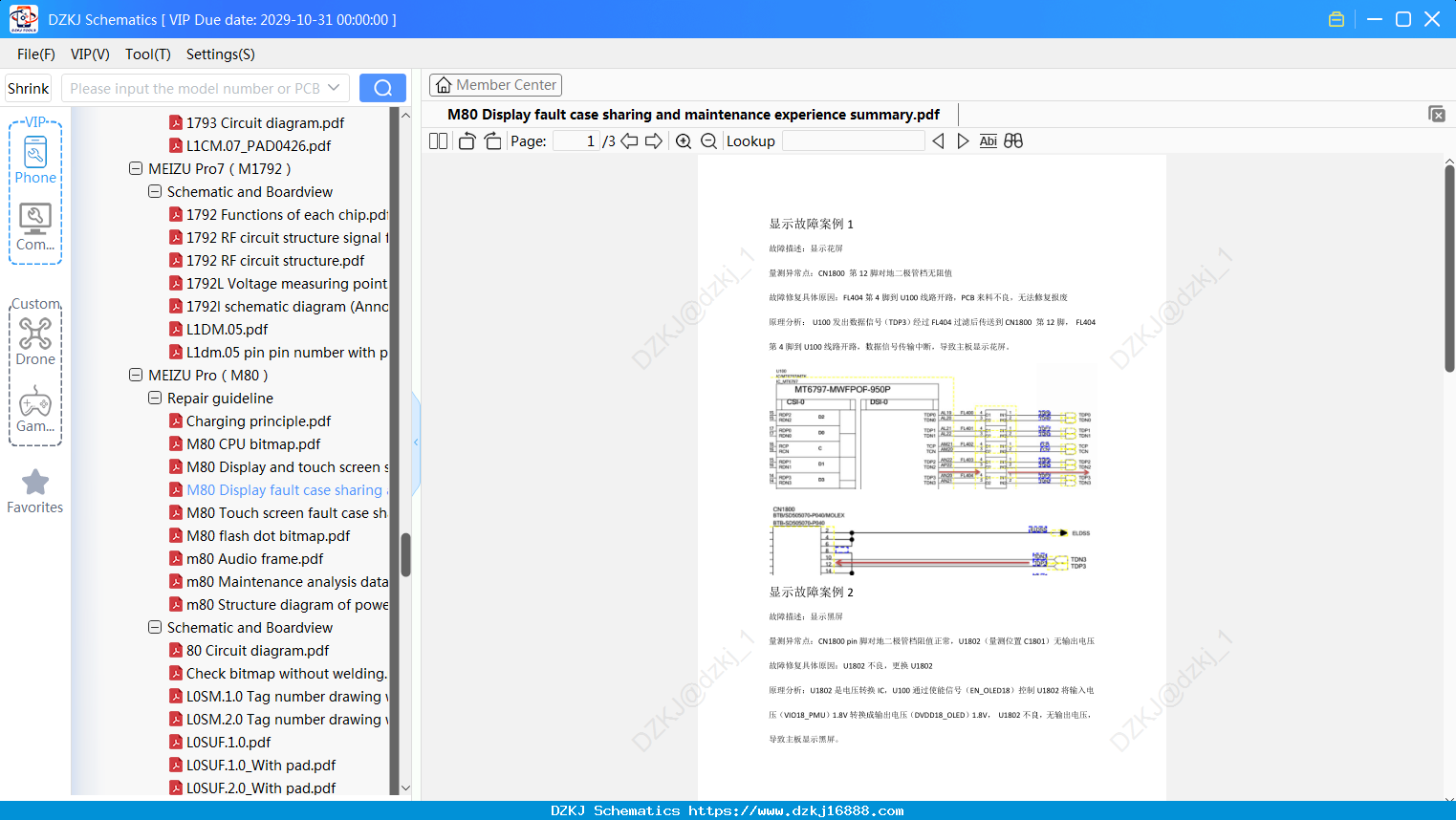Select the Drone category icon

click(35, 341)
